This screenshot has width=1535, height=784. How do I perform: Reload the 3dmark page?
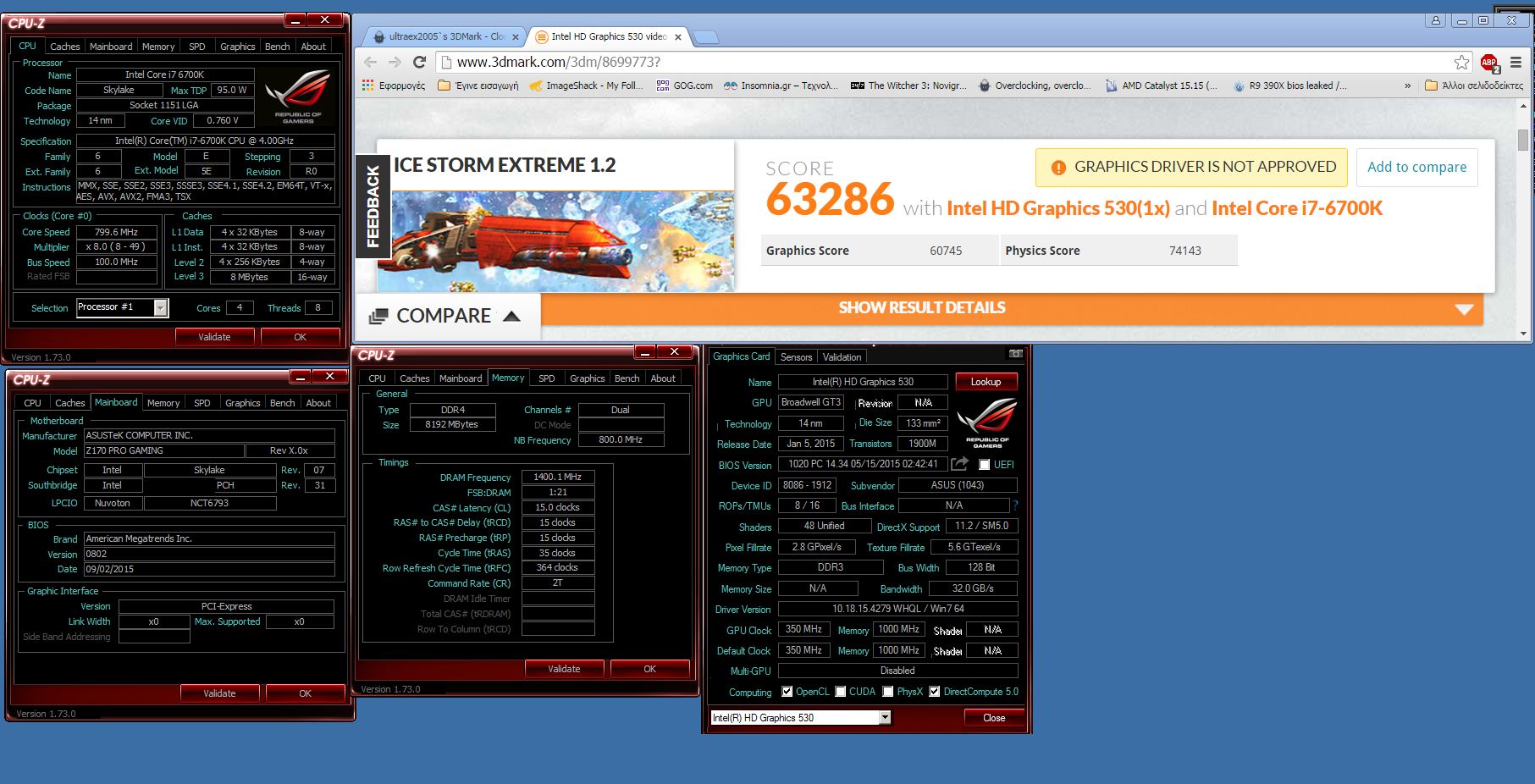click(419, 62)
